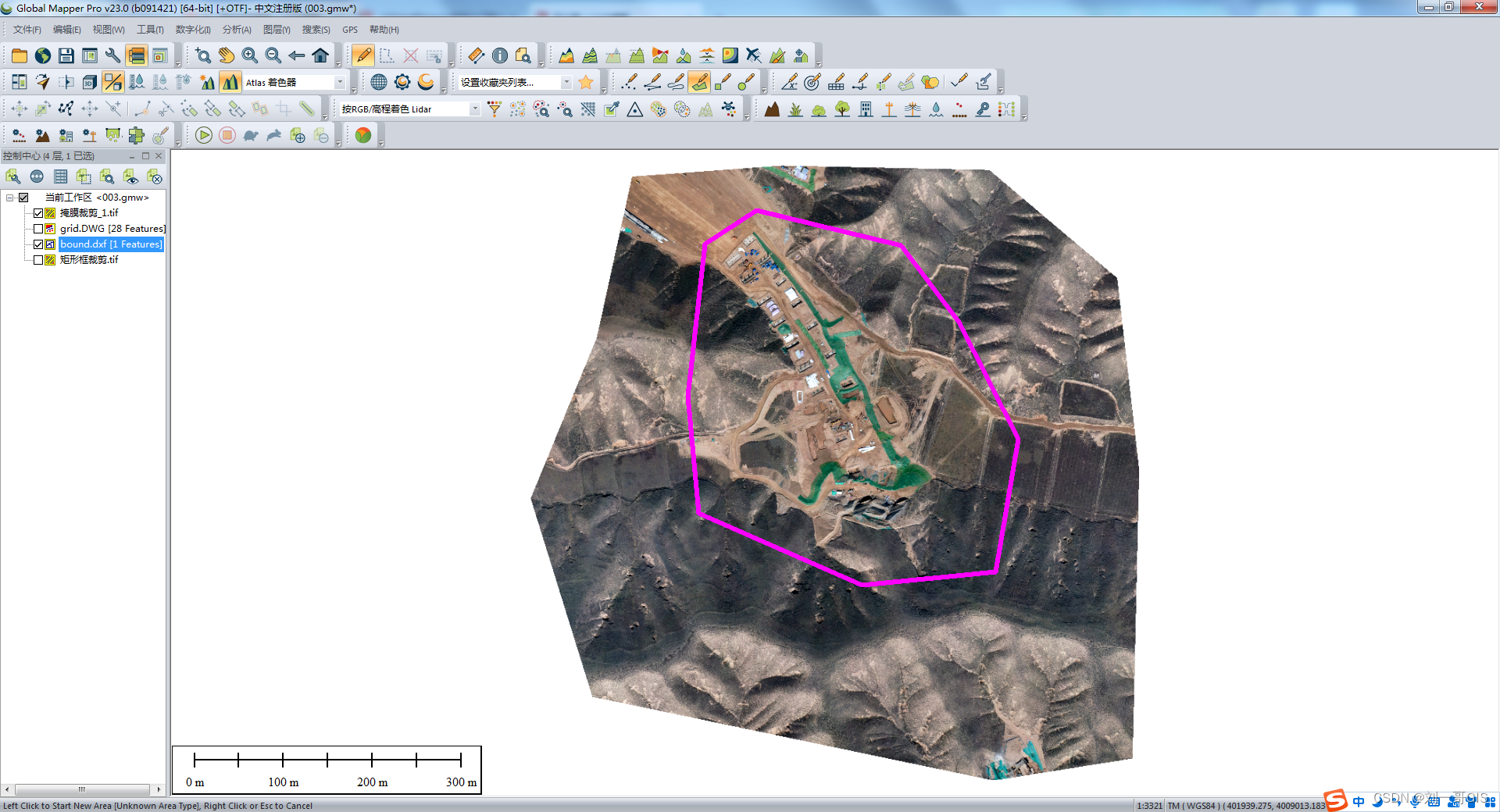Select the 矩形框裁剪.tif layer row
The image size is (1500, 812).
pos(89,260)
